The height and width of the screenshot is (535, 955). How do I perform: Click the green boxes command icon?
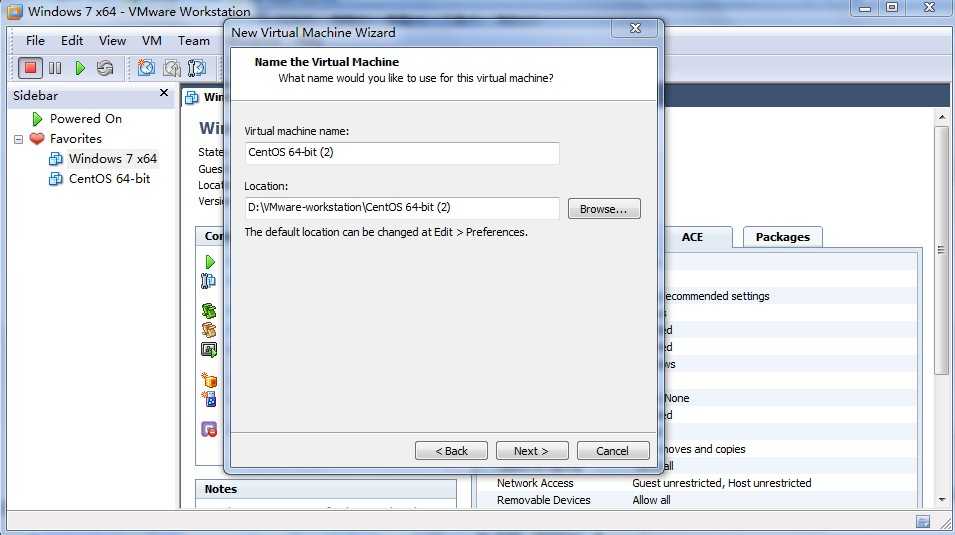209,311
